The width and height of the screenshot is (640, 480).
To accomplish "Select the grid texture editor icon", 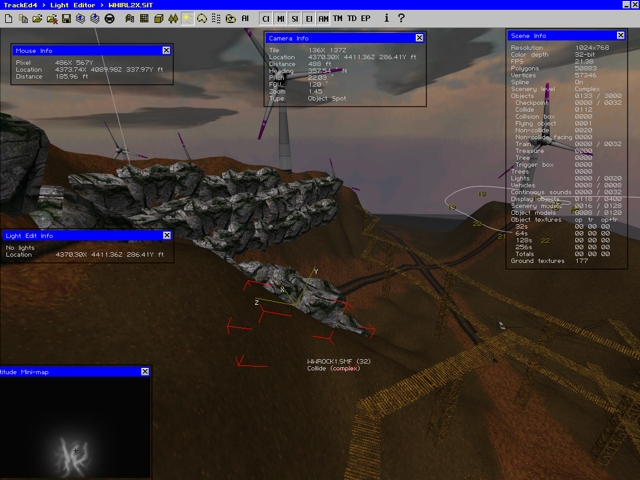I will click(144, 18).
